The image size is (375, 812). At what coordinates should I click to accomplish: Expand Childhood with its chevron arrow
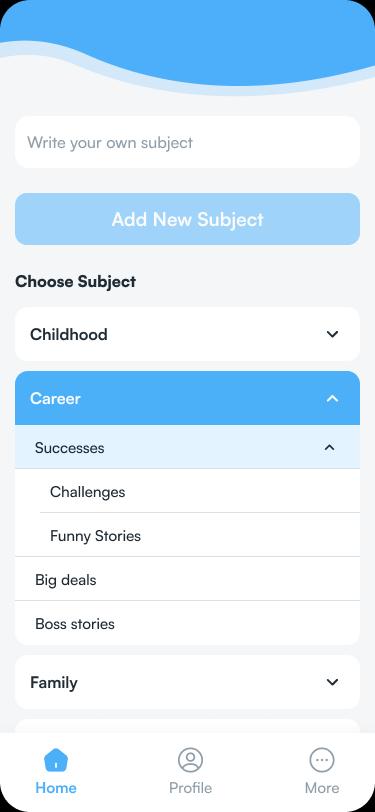click(333, 334)
